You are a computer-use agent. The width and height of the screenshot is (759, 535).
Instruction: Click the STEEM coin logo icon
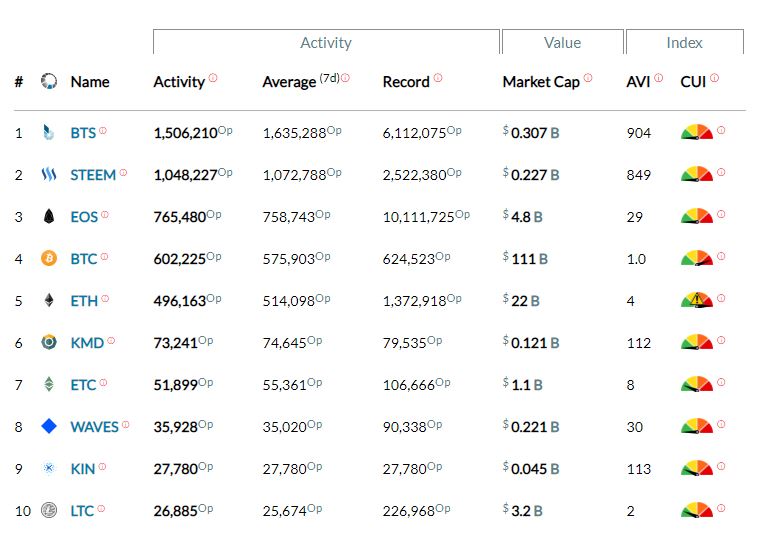tap(48, 174)
